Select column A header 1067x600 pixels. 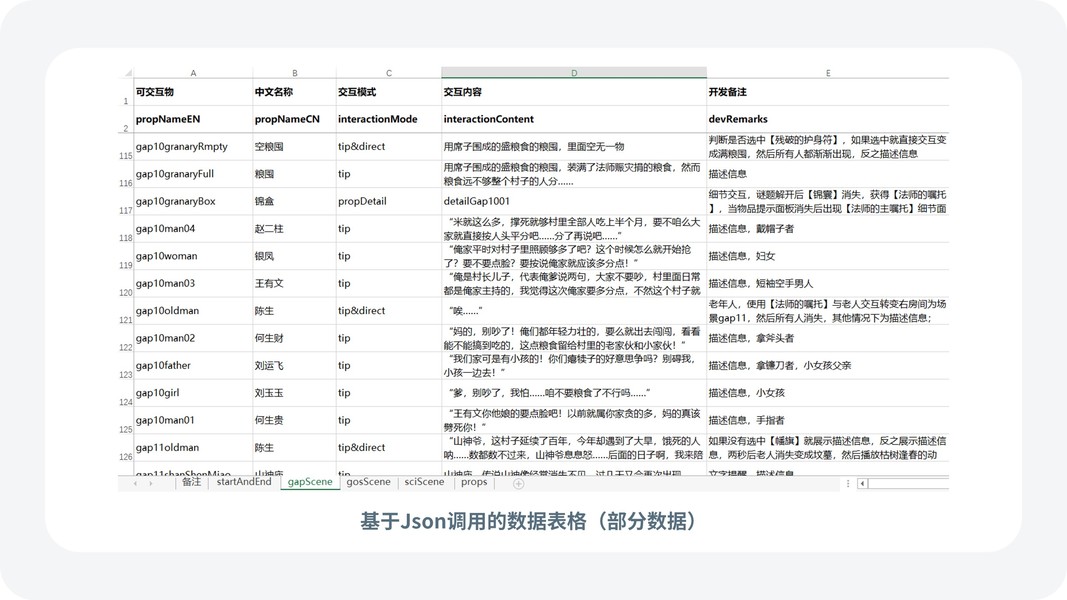(193, 73)
